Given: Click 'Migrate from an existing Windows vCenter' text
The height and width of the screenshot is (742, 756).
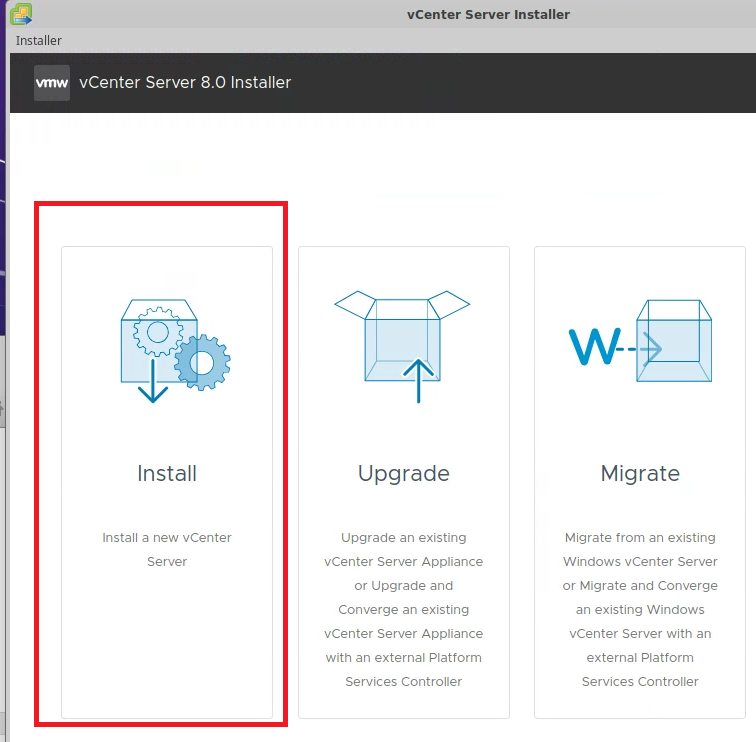Looking at the screenshot, I should [640, 609].
